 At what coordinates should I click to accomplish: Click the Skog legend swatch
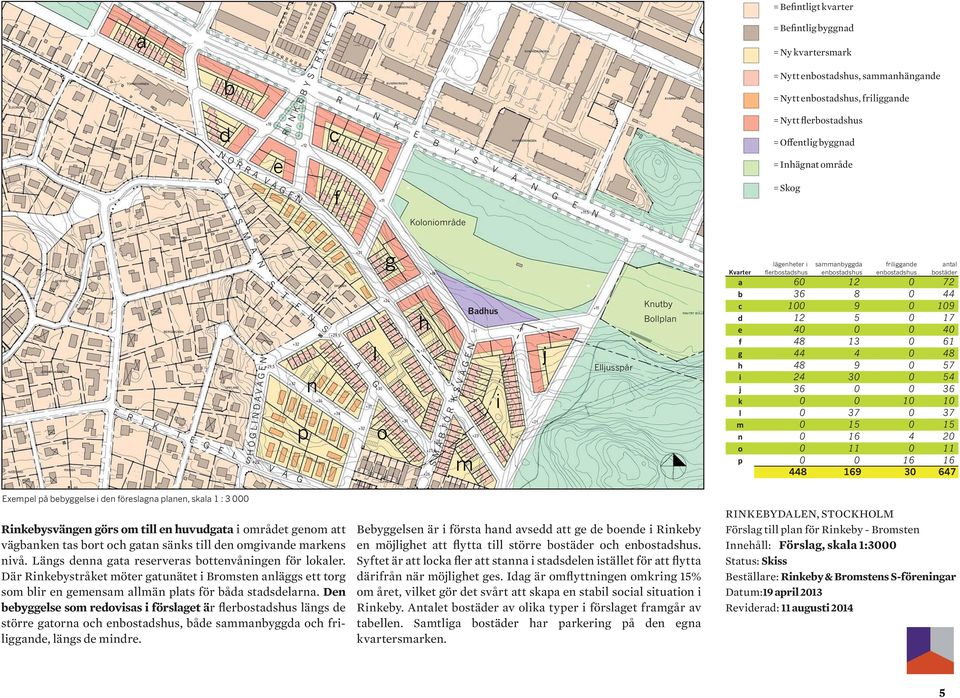coord(751,190)
